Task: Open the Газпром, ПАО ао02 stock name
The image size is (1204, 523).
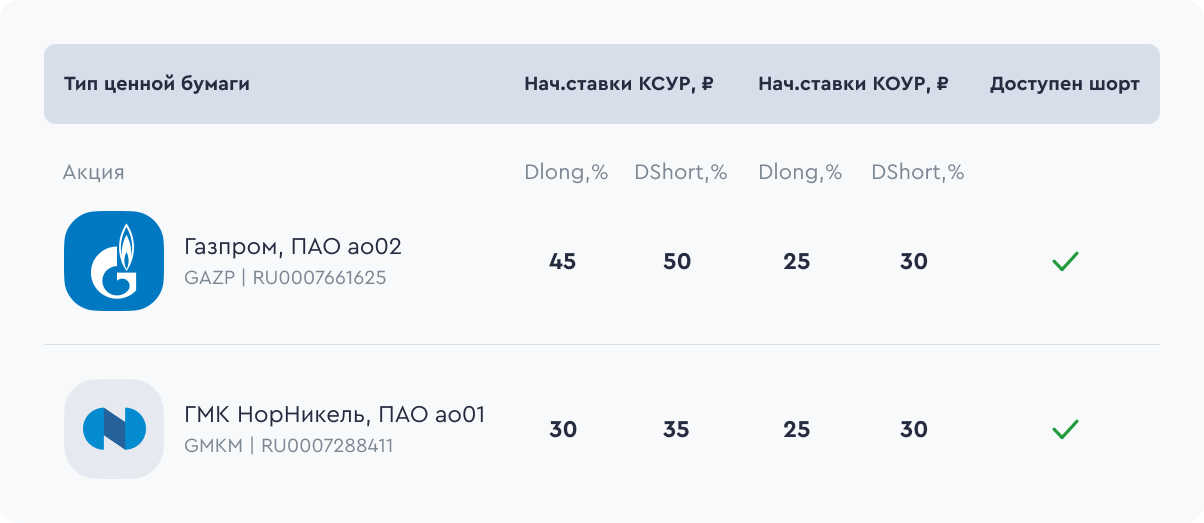Action: pos(293,246)
